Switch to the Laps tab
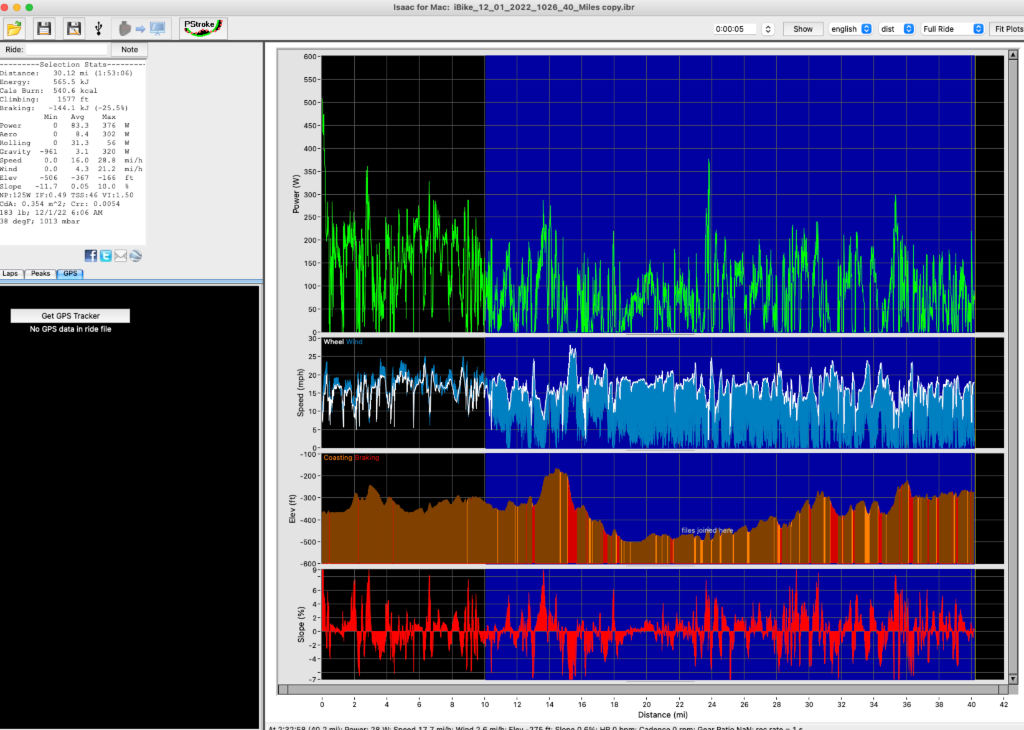 click(10, 272)
